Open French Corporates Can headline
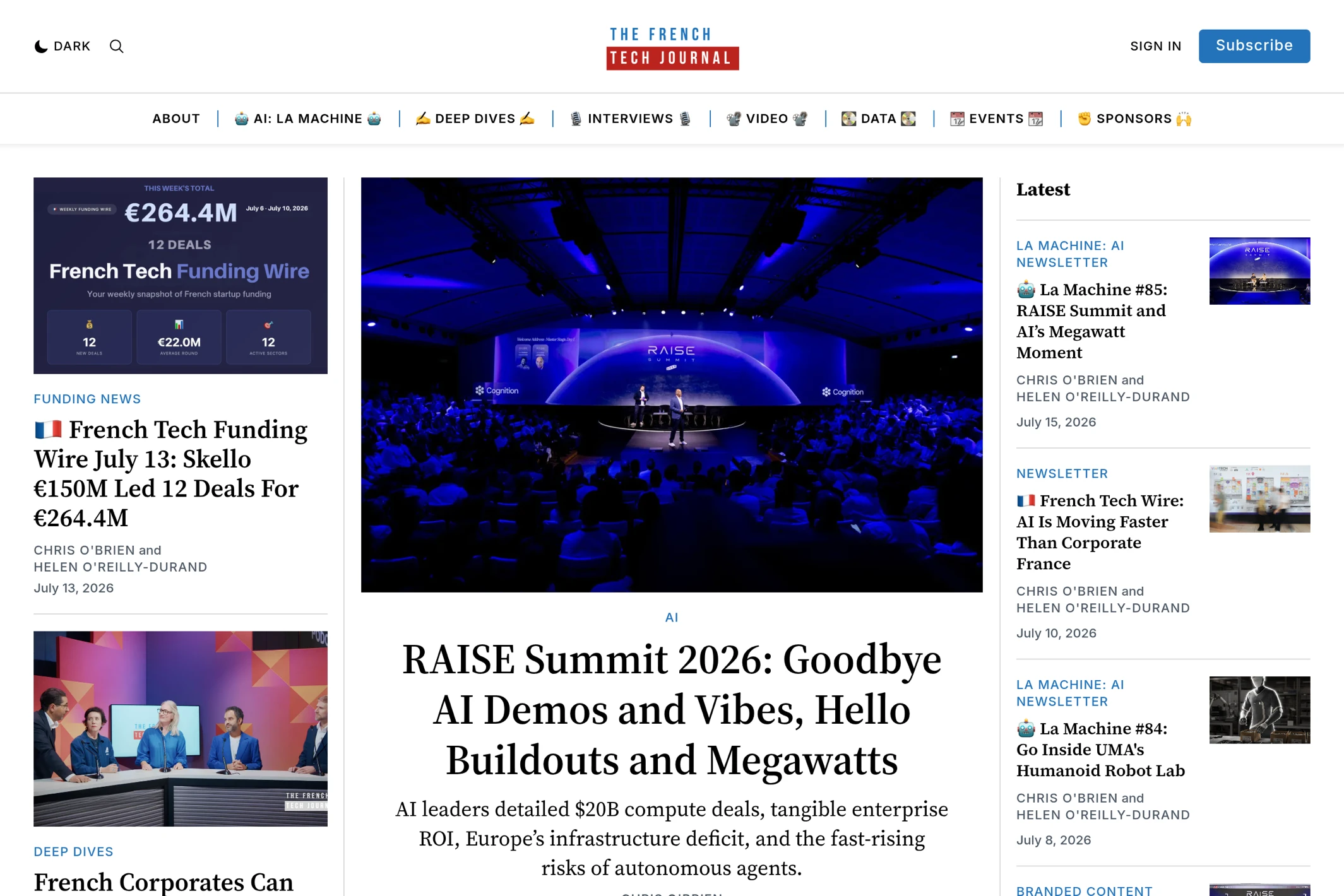Screen dimensions: 1344x896 [164, 882]
